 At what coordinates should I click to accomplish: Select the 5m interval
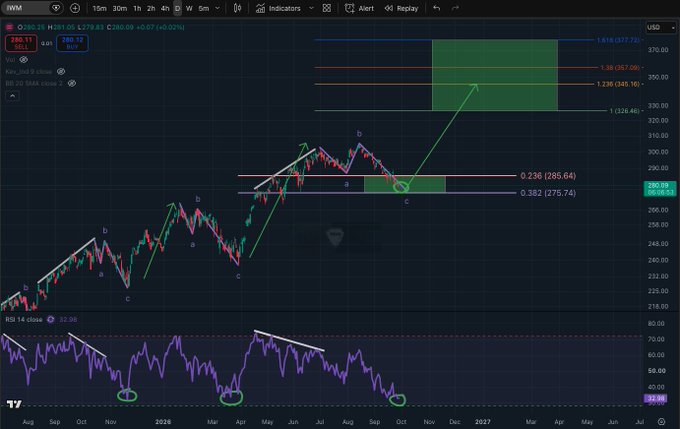[x=203, y=8]
